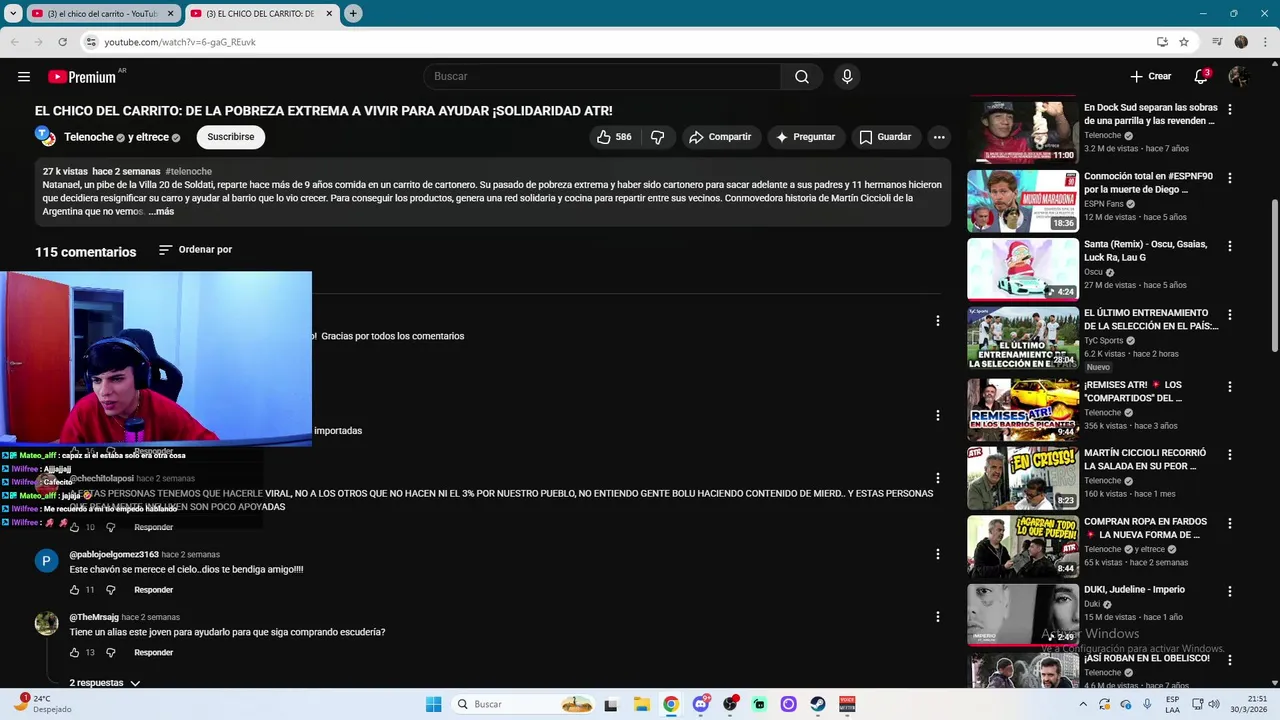1280x720 pixels.
Task: Reply to pablojoelgomez3163 with Responder
Action: click(x=153, y=590)
